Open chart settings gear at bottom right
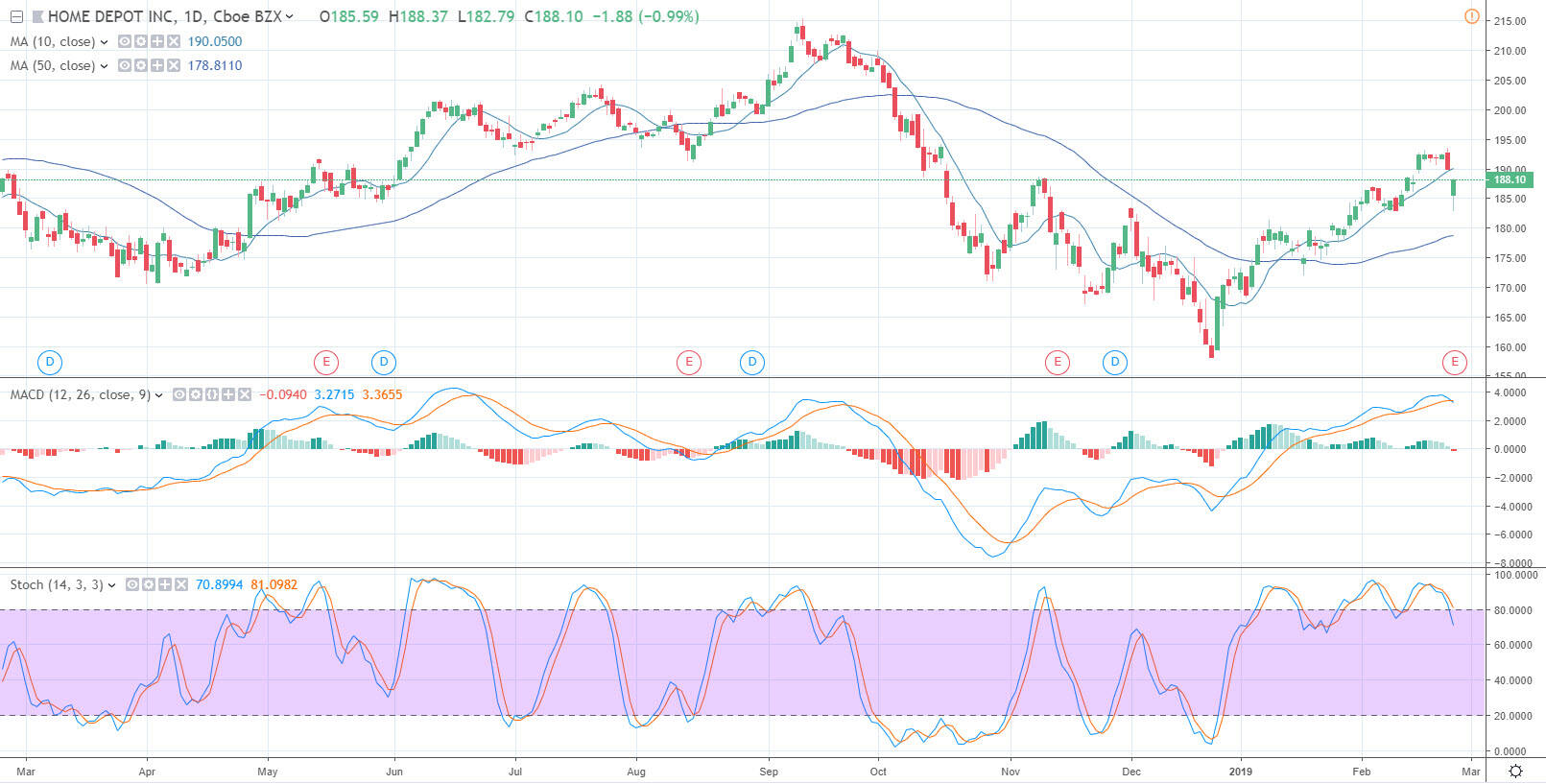This screenshot has width=1546, height=784. click(x=1515, y=772)
